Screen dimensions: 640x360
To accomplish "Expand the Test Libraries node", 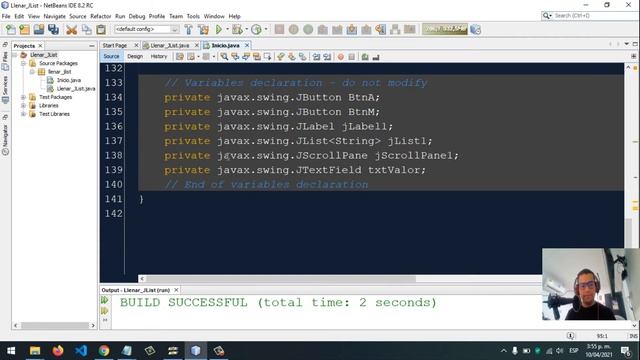I will click(24, 114).
